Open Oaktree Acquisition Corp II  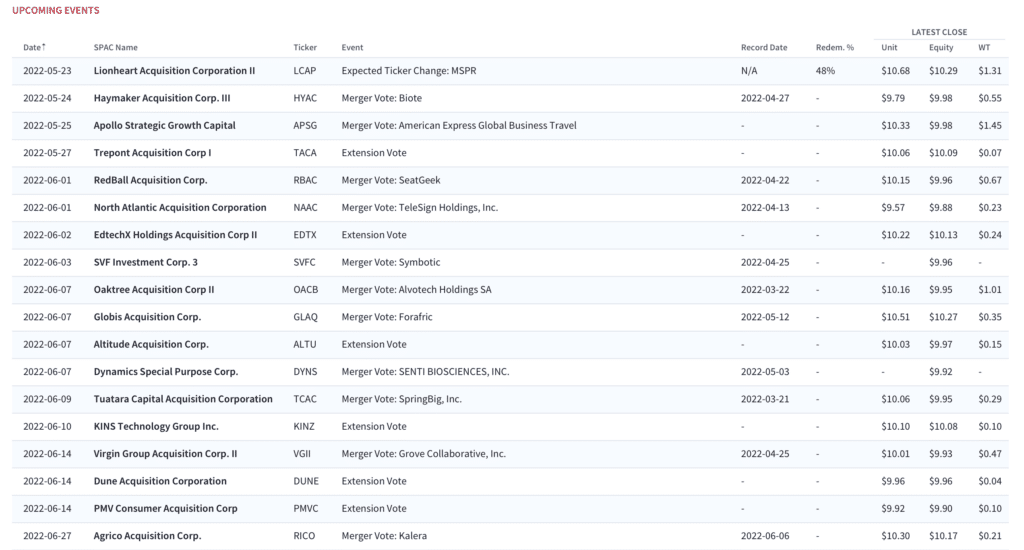(153, 289)
